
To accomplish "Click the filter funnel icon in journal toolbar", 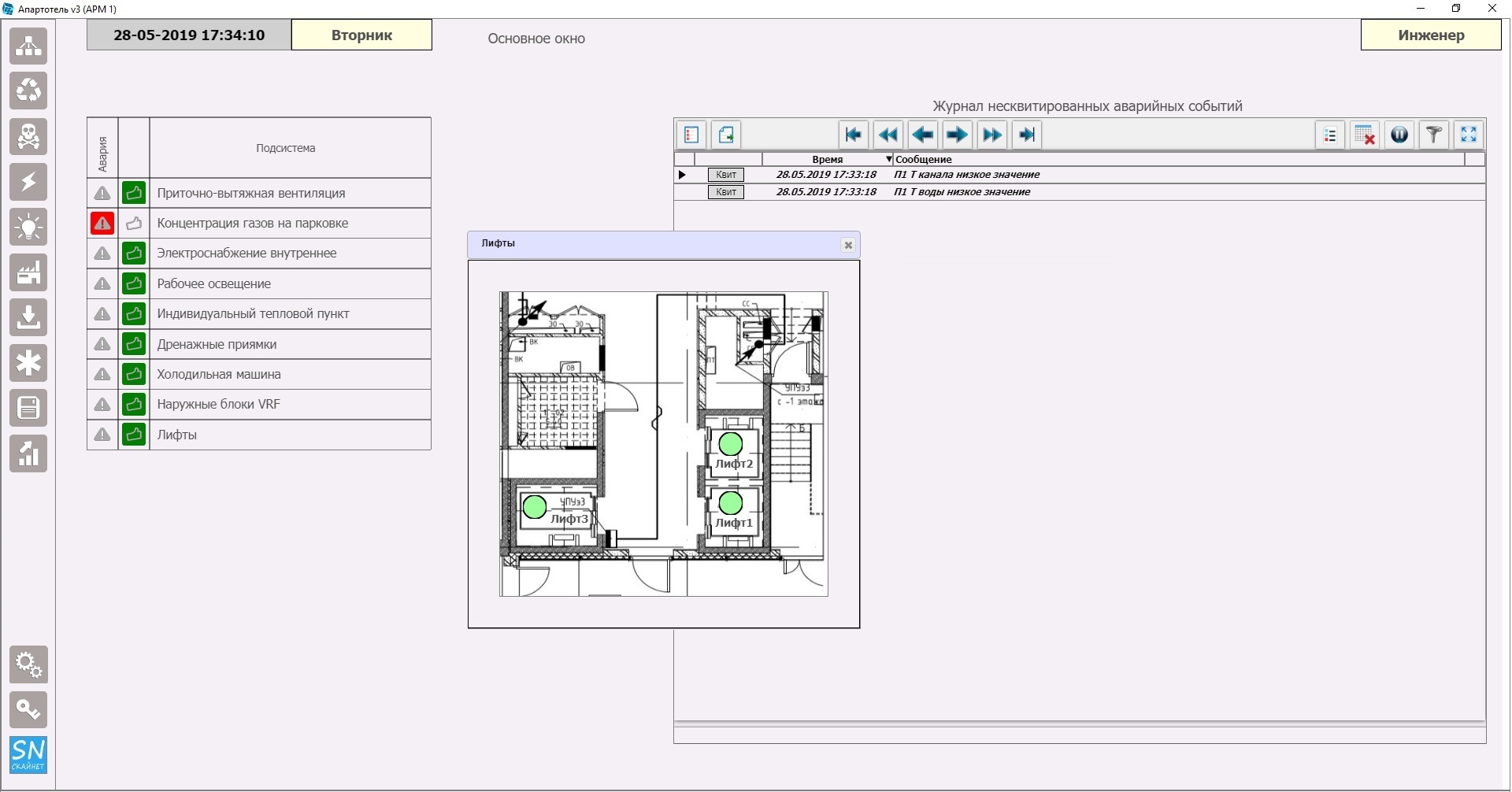I will tap(1434, 135).
